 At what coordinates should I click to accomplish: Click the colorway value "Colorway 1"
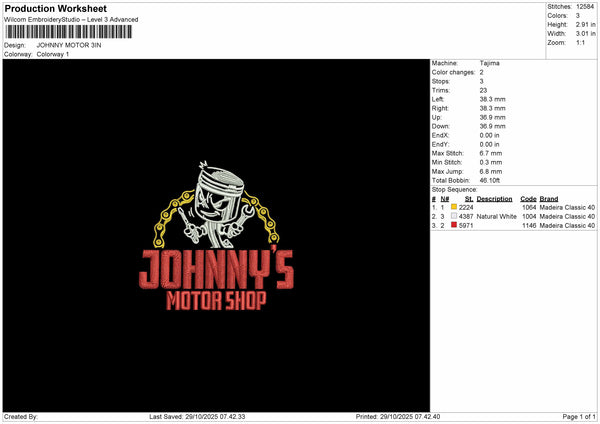tap(53, 54)
